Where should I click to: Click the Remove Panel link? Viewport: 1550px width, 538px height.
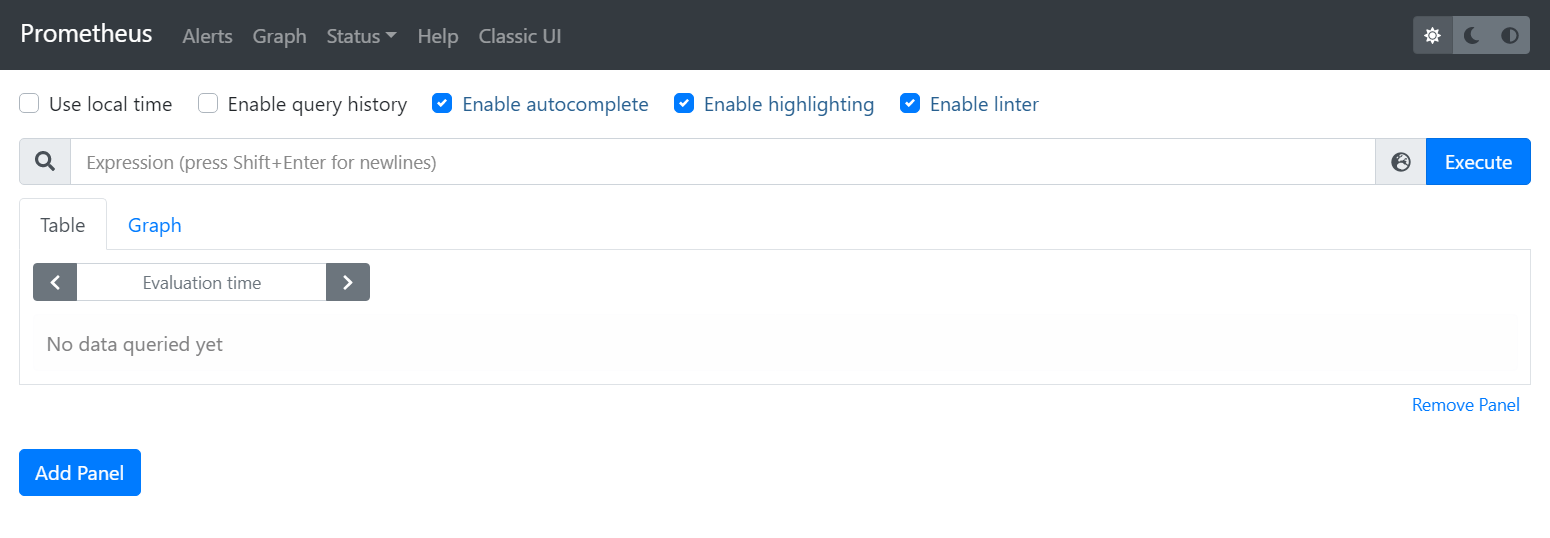(1465, 405)
